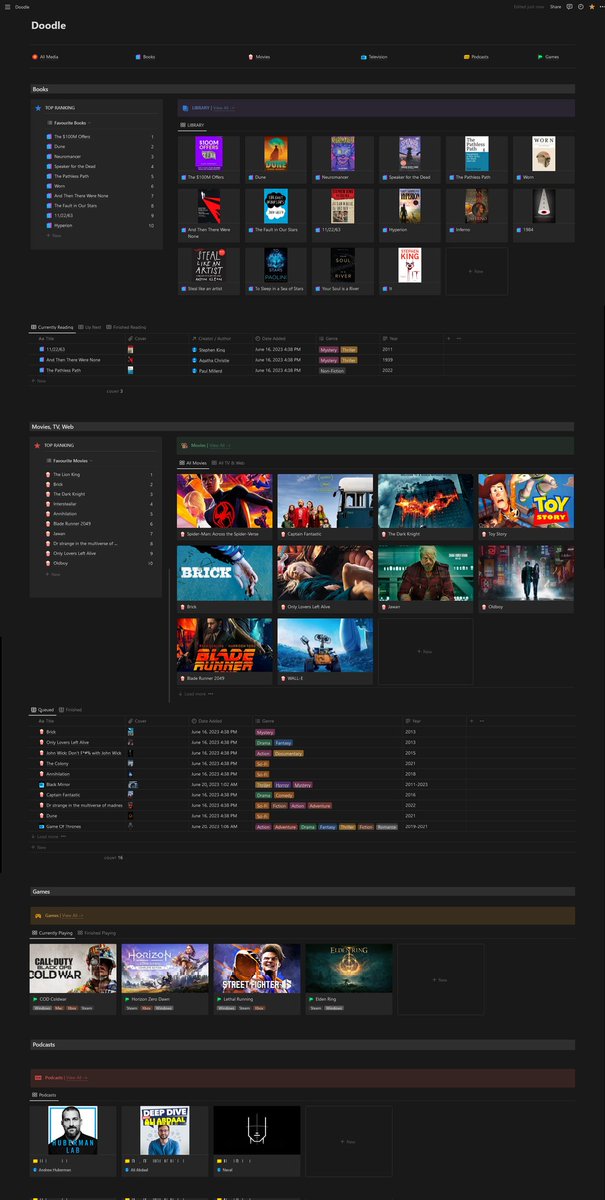Viewport: 605px width, 1200px height.
Task: Add a new book with the + New card
Action: (476, 270)
